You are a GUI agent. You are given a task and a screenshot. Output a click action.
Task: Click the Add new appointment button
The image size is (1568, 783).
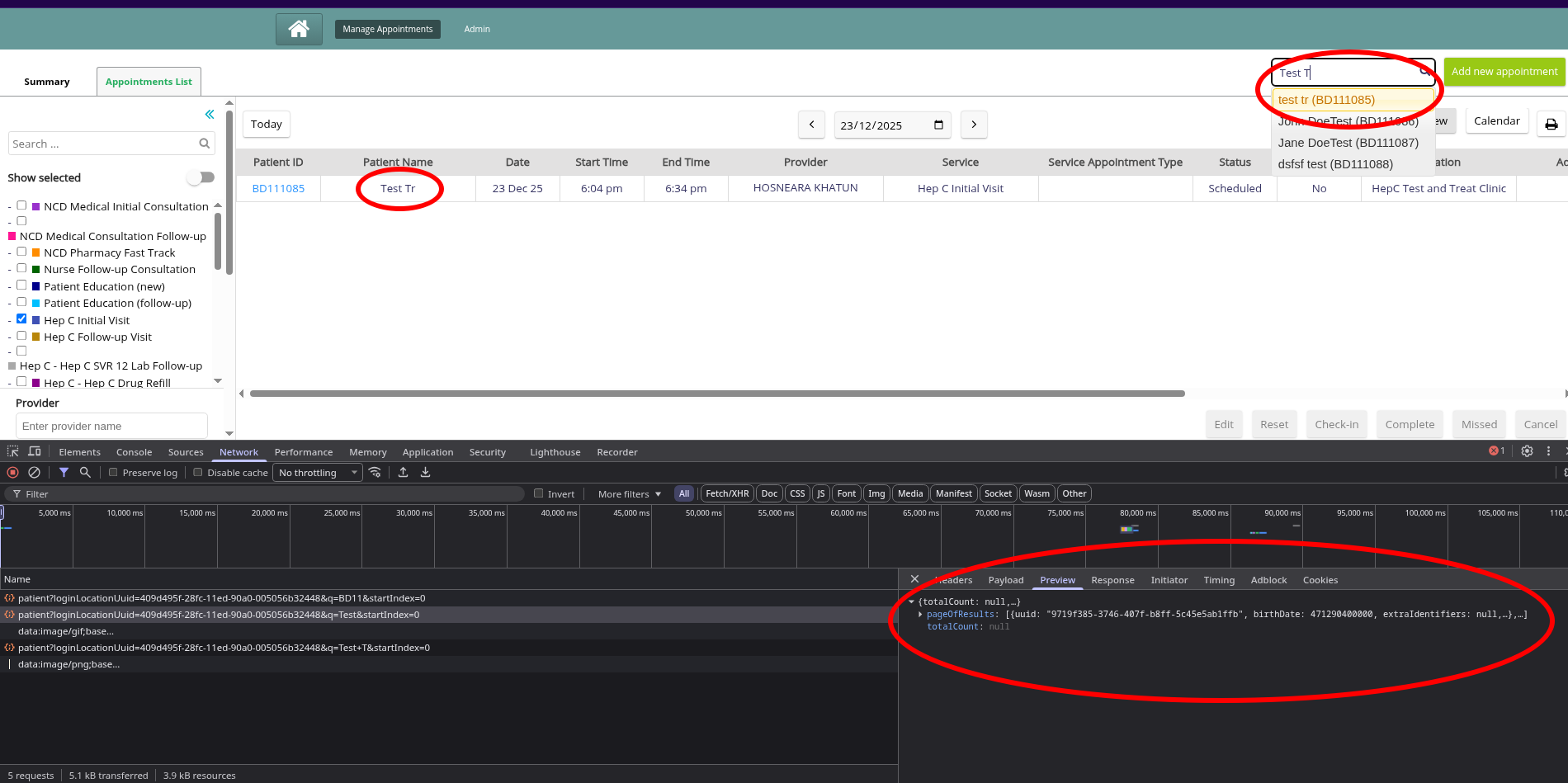pos(1504,72)
